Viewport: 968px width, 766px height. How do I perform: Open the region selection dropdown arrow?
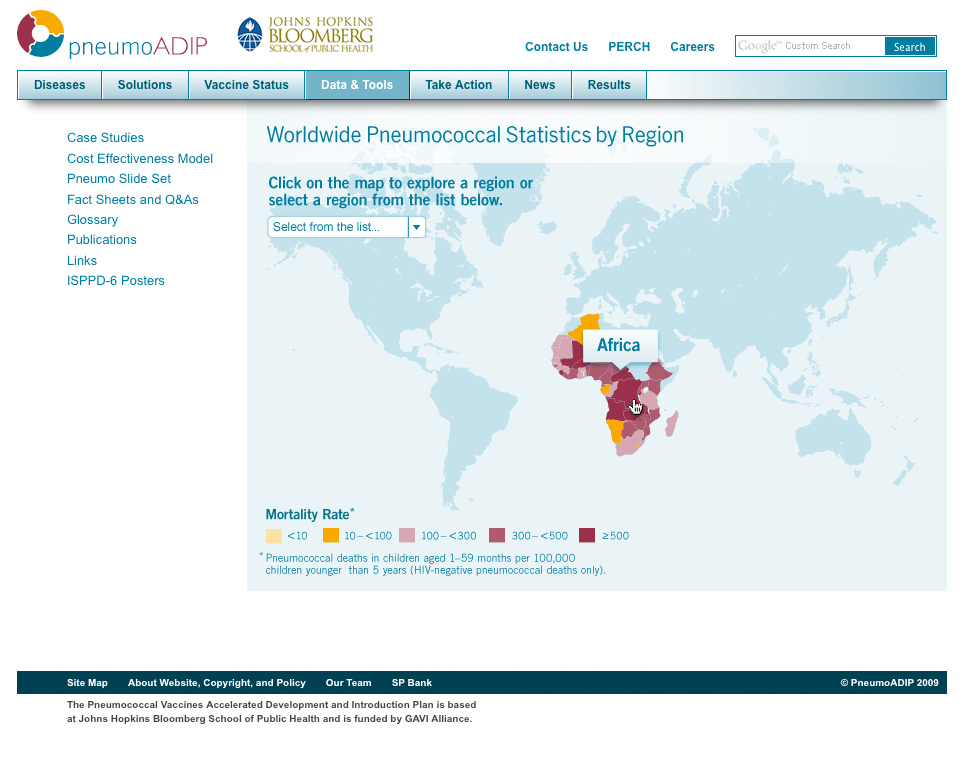pos(417,227)
